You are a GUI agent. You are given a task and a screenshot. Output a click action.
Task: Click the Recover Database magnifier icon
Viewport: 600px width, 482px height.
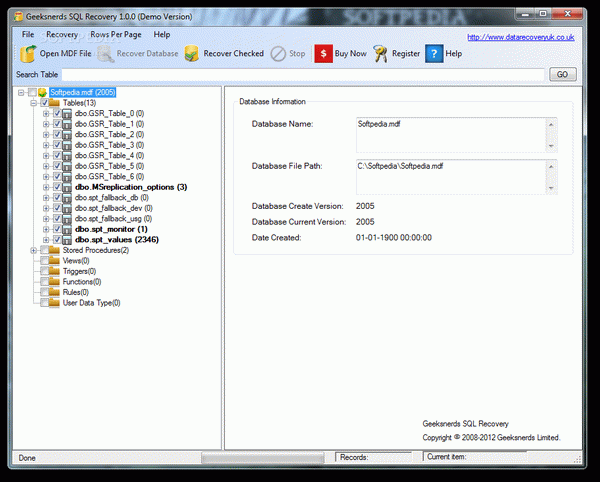(106, 54)
